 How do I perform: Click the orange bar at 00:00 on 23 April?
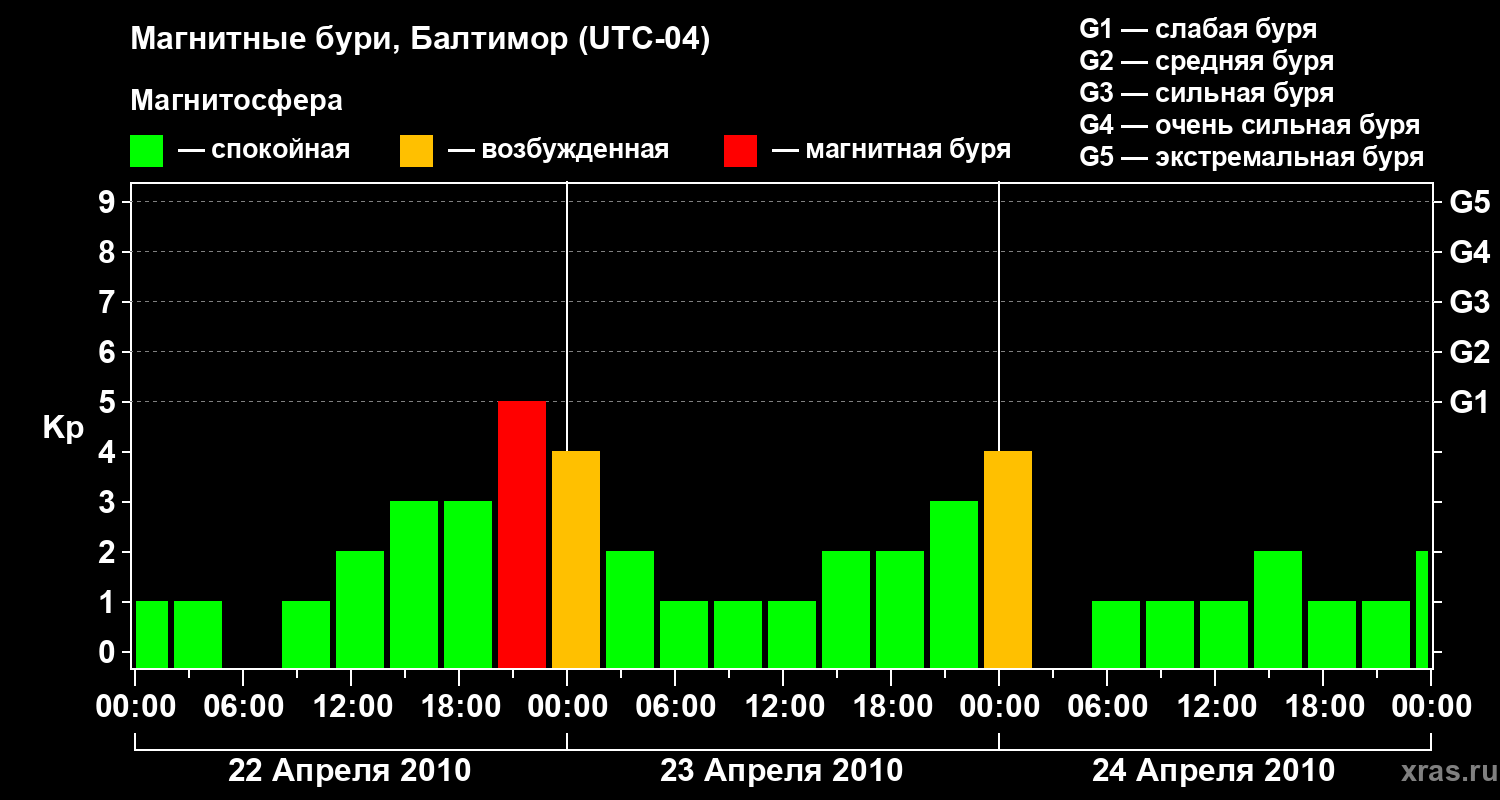[576, 559]
